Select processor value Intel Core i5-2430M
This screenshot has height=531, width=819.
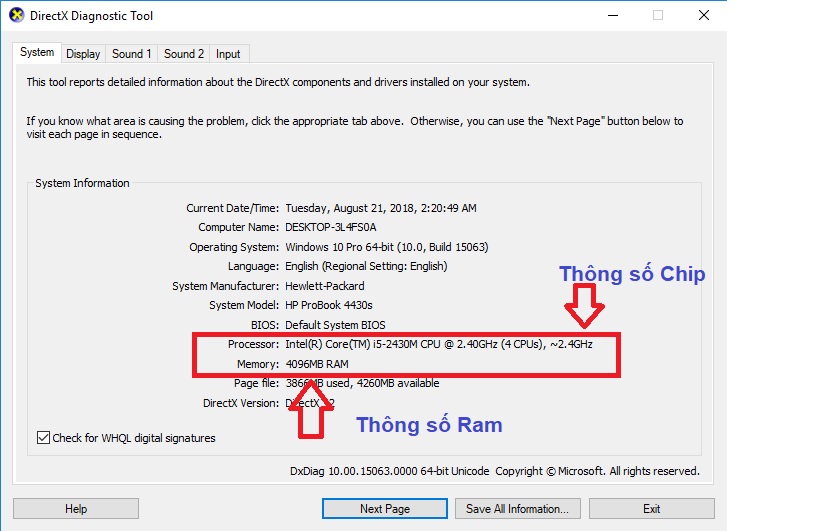[x=439, y=344]
